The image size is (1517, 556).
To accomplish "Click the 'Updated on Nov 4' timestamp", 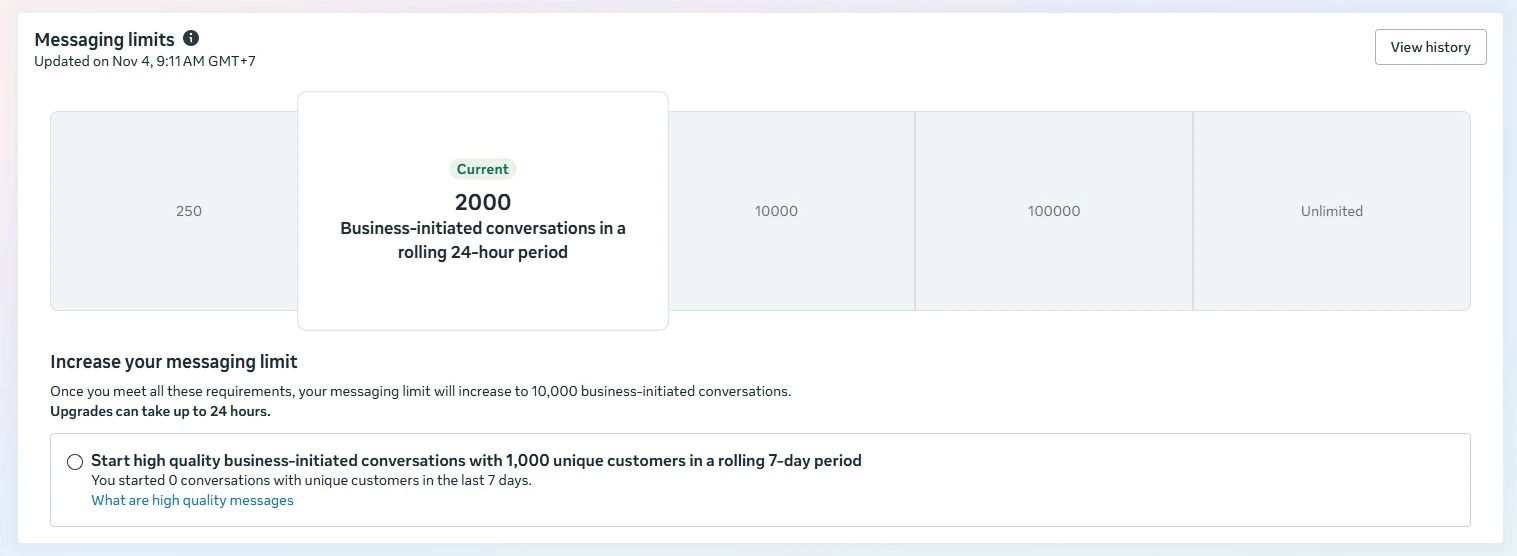I will click(x=145, y=61).
